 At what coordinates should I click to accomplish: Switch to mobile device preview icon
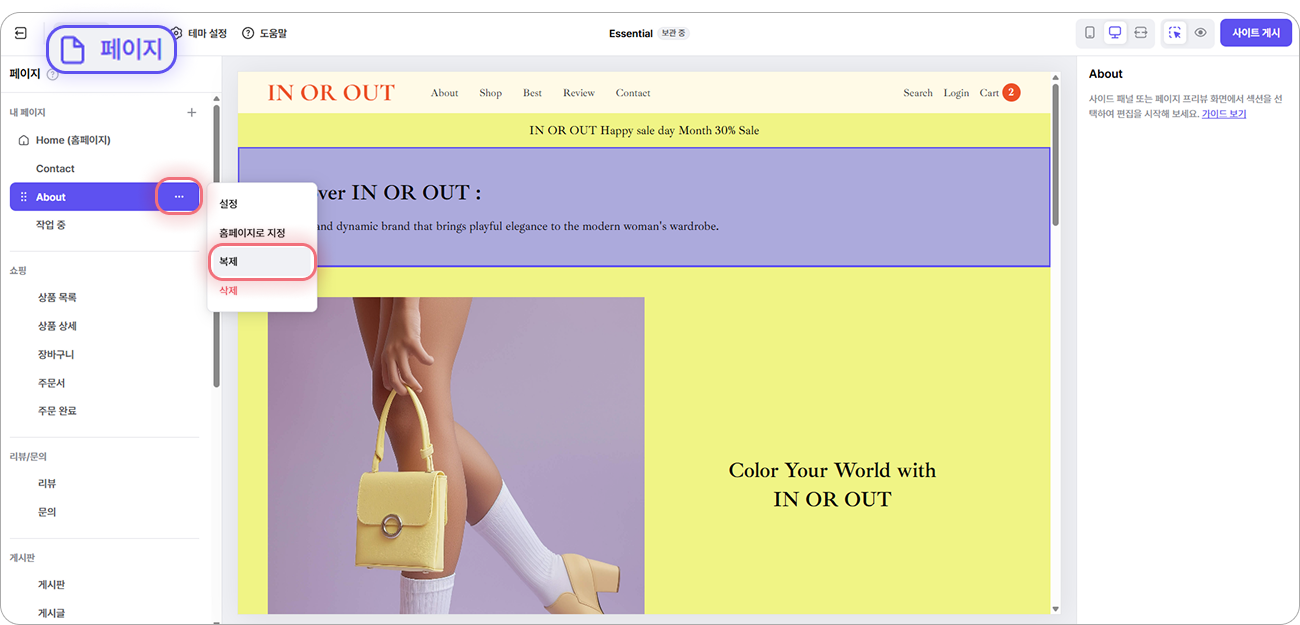pyautogui.click(x=1090, y=33)
